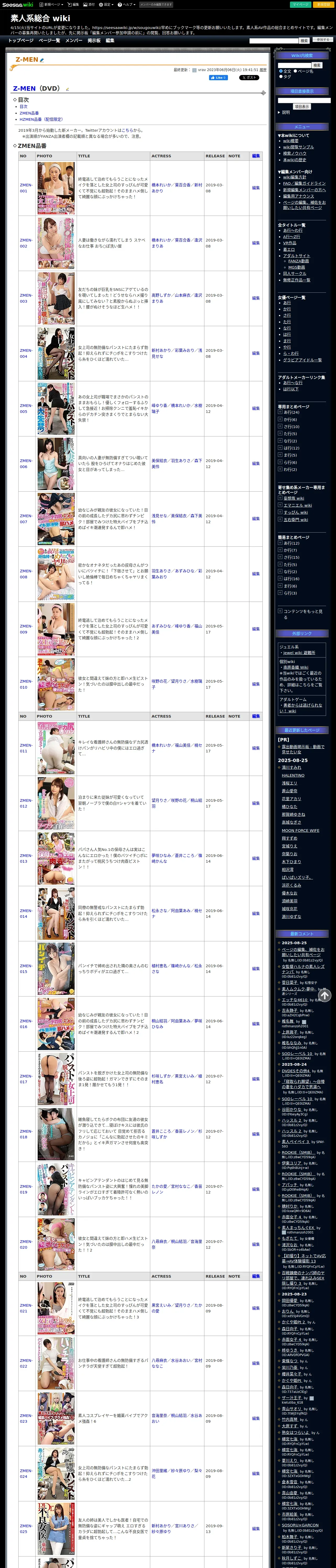Click the Wiki内検索 text input
The image size is (336, 1568).
(295, 65)
